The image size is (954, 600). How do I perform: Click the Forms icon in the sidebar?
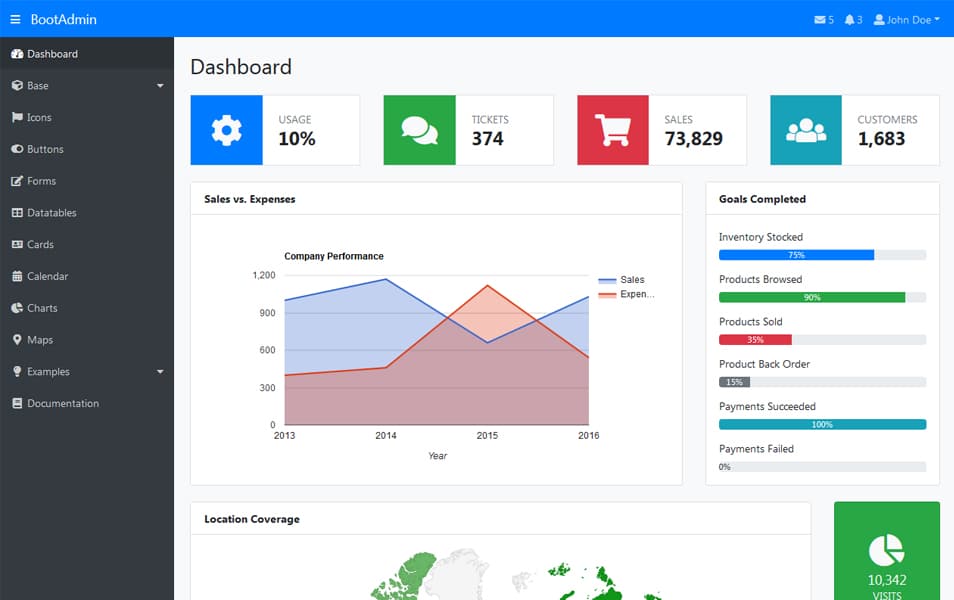click(x=17, y=181)
